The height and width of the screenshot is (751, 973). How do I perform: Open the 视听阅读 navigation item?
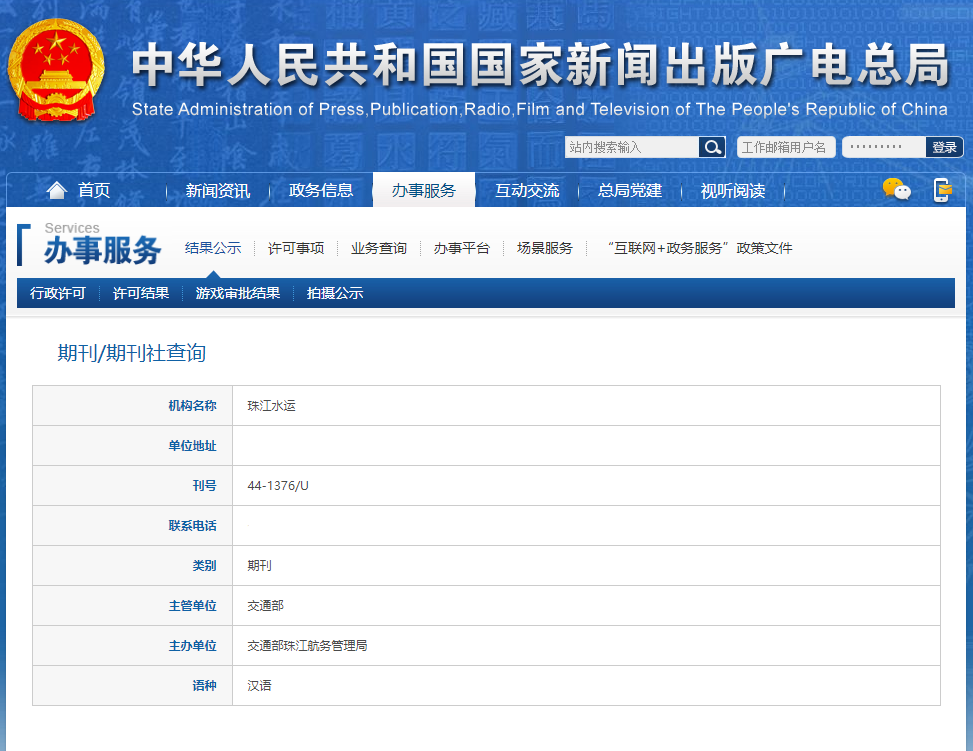(733, 191)
